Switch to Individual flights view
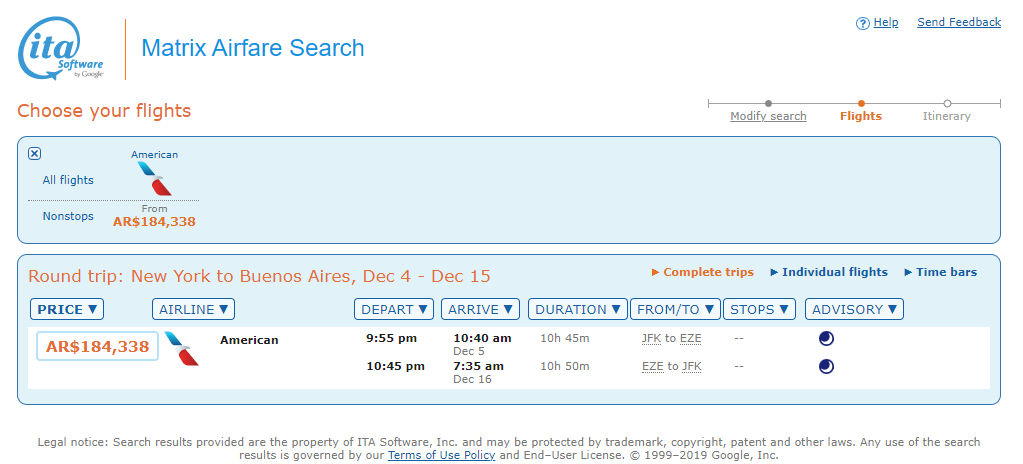 [x=829, y=272]
